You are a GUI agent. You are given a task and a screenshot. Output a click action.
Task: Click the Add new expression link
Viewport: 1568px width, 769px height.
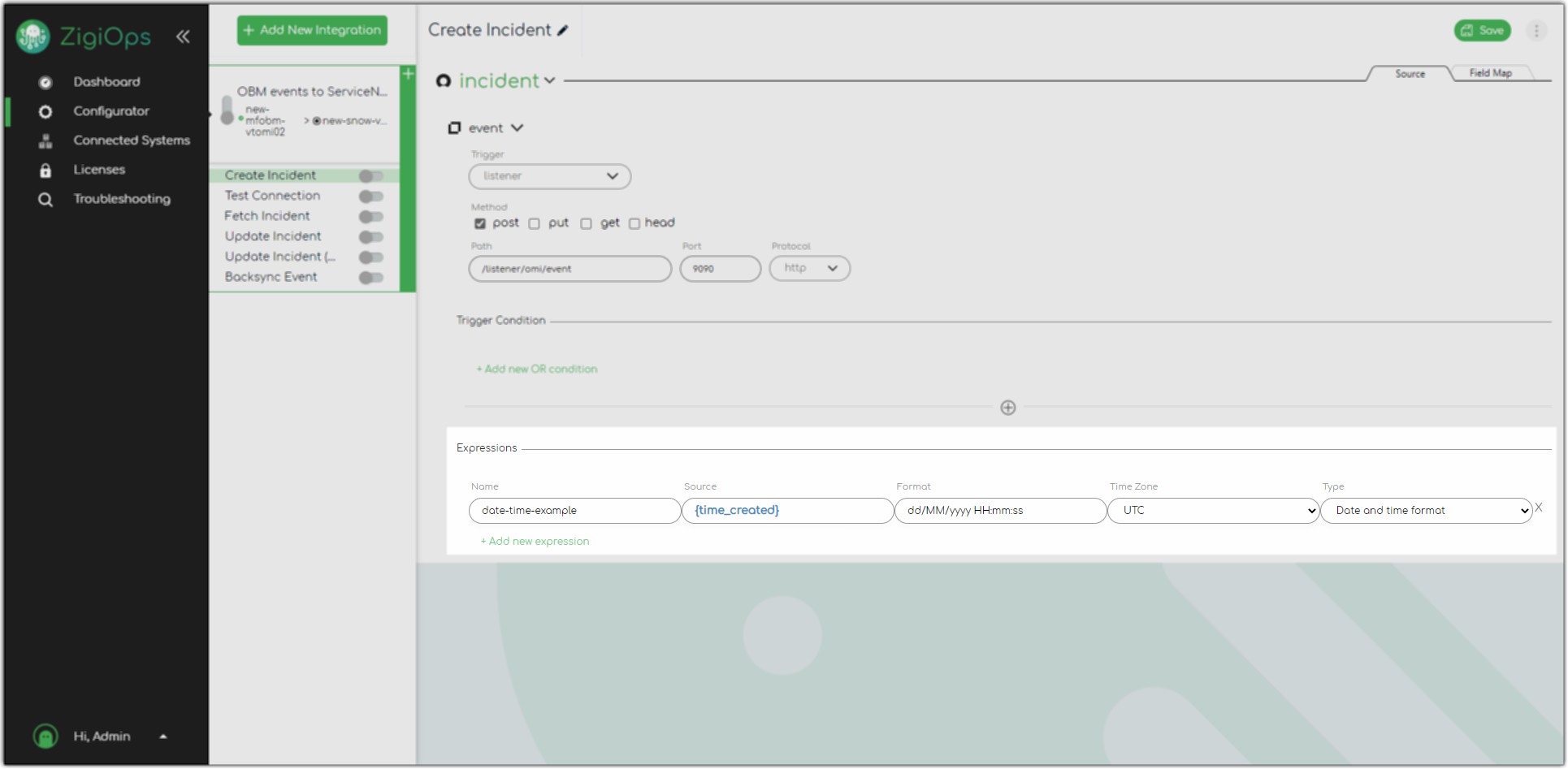(x=535, y=542)
